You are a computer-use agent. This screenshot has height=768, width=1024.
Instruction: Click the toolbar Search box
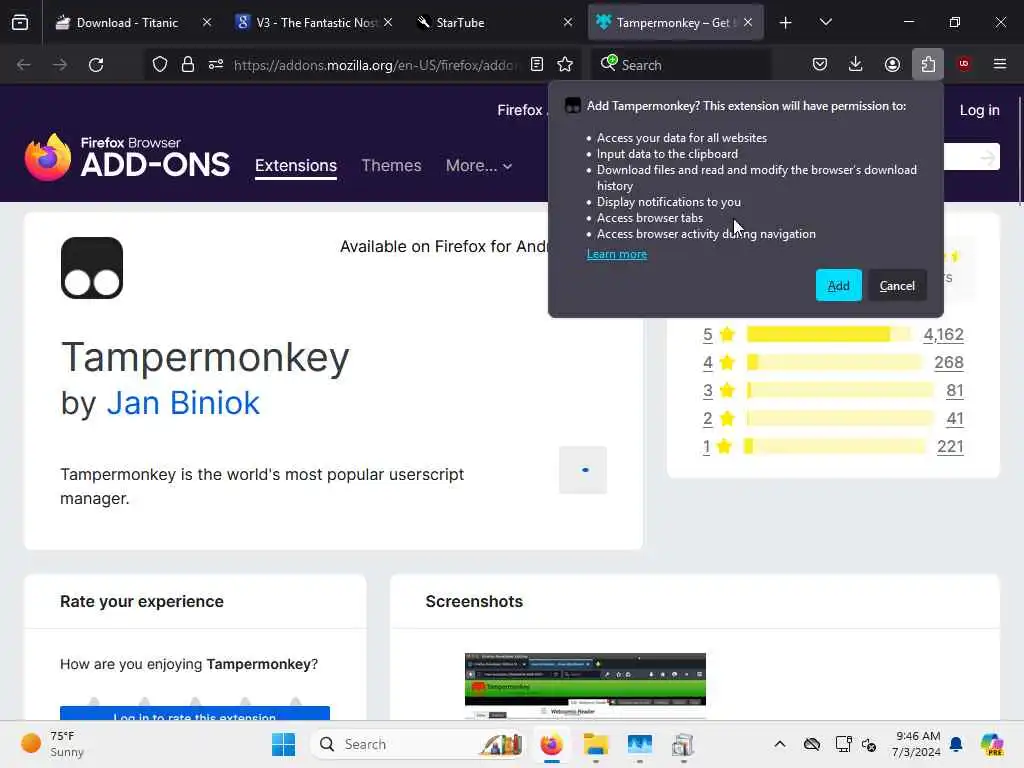680,65
